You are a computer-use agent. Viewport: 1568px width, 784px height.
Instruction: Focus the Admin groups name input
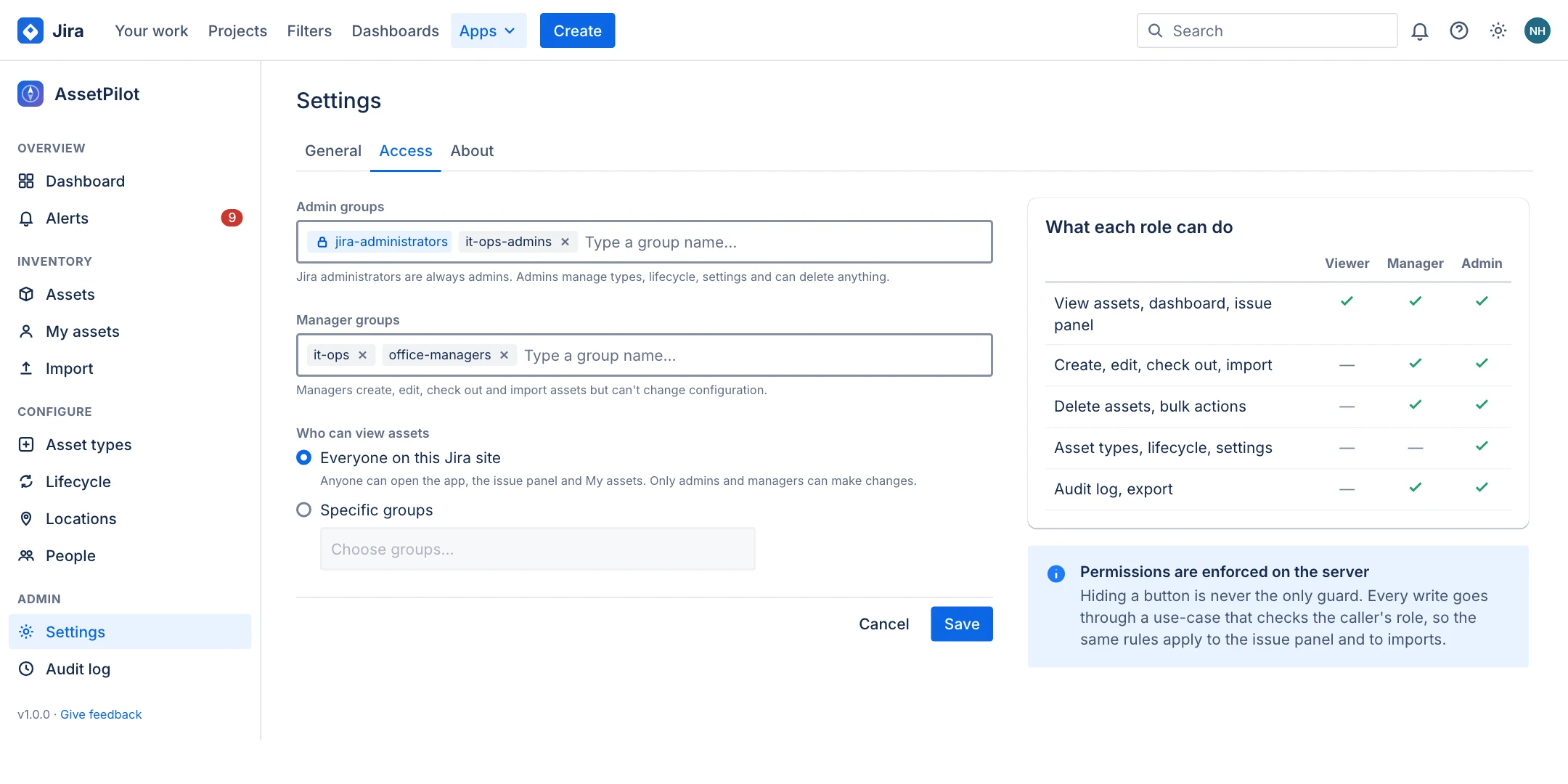point(784,242)
